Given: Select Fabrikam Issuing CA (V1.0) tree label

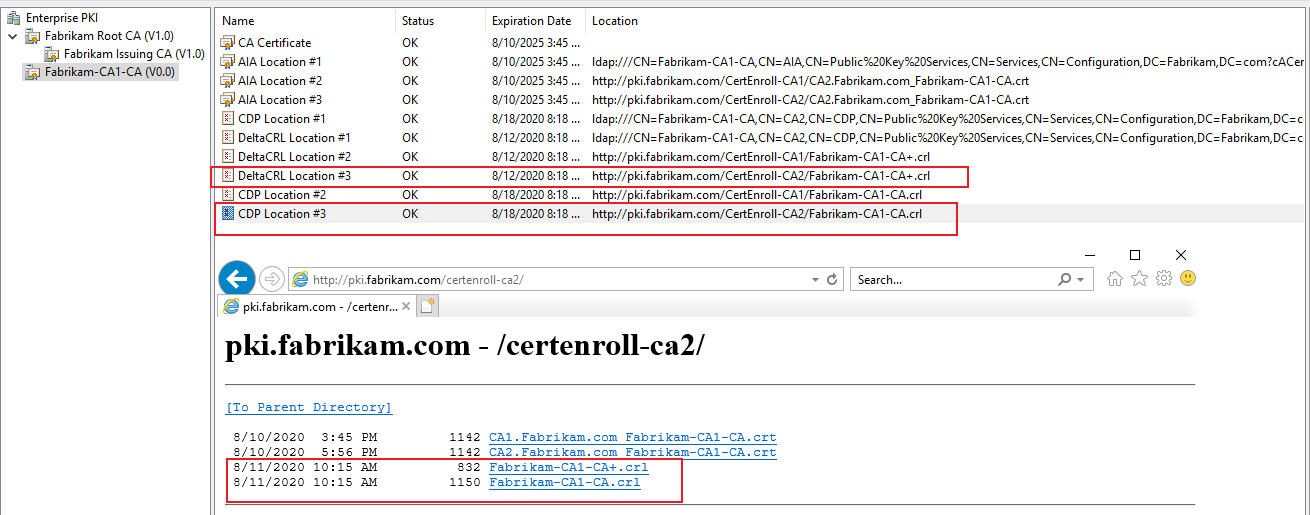Looking at the screenshot, I should 134,54.
